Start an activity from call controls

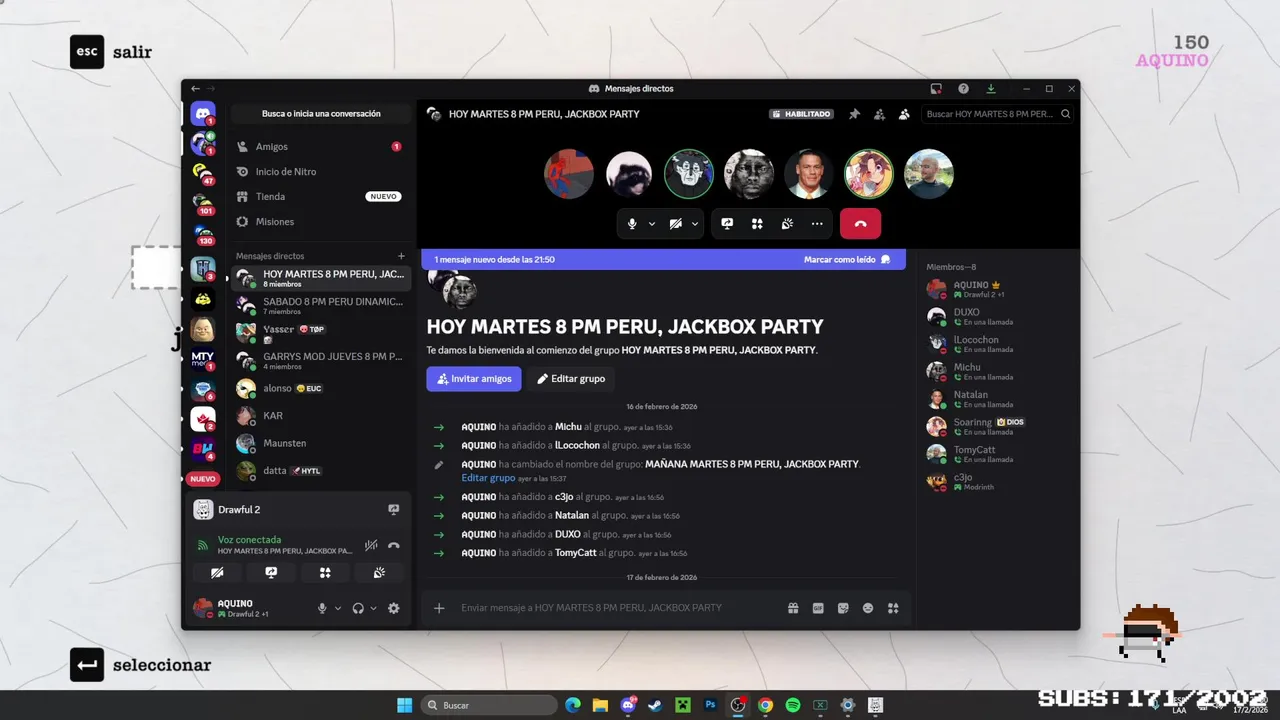(757, 224)
